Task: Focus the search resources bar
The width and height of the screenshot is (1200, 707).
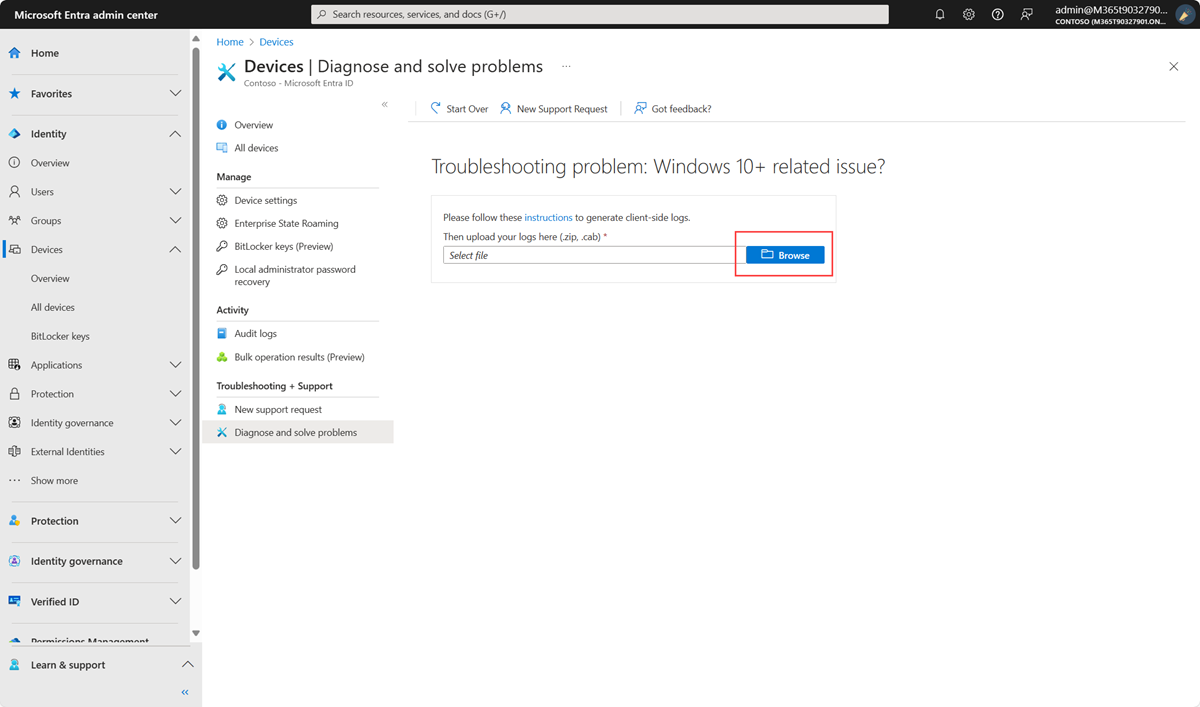Action: tap(600, 14)
